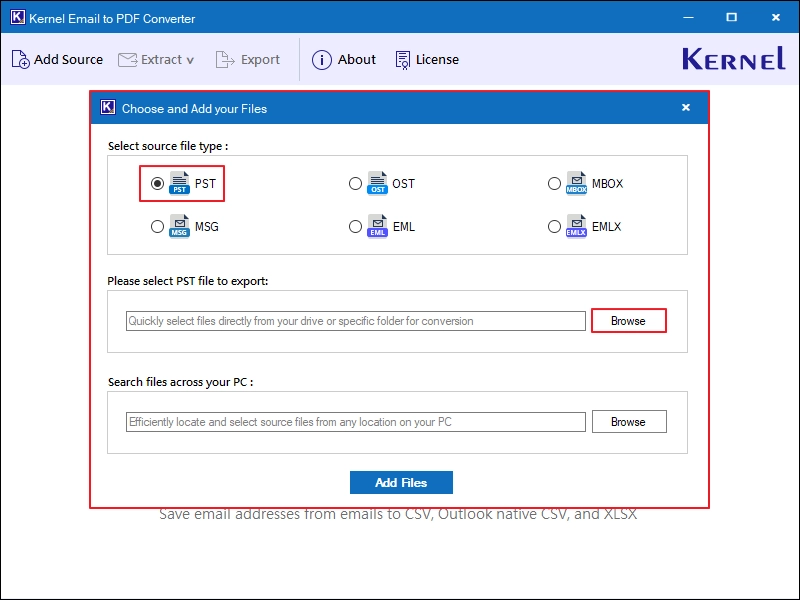Click the 'Search files across your PC :' label

181,382
